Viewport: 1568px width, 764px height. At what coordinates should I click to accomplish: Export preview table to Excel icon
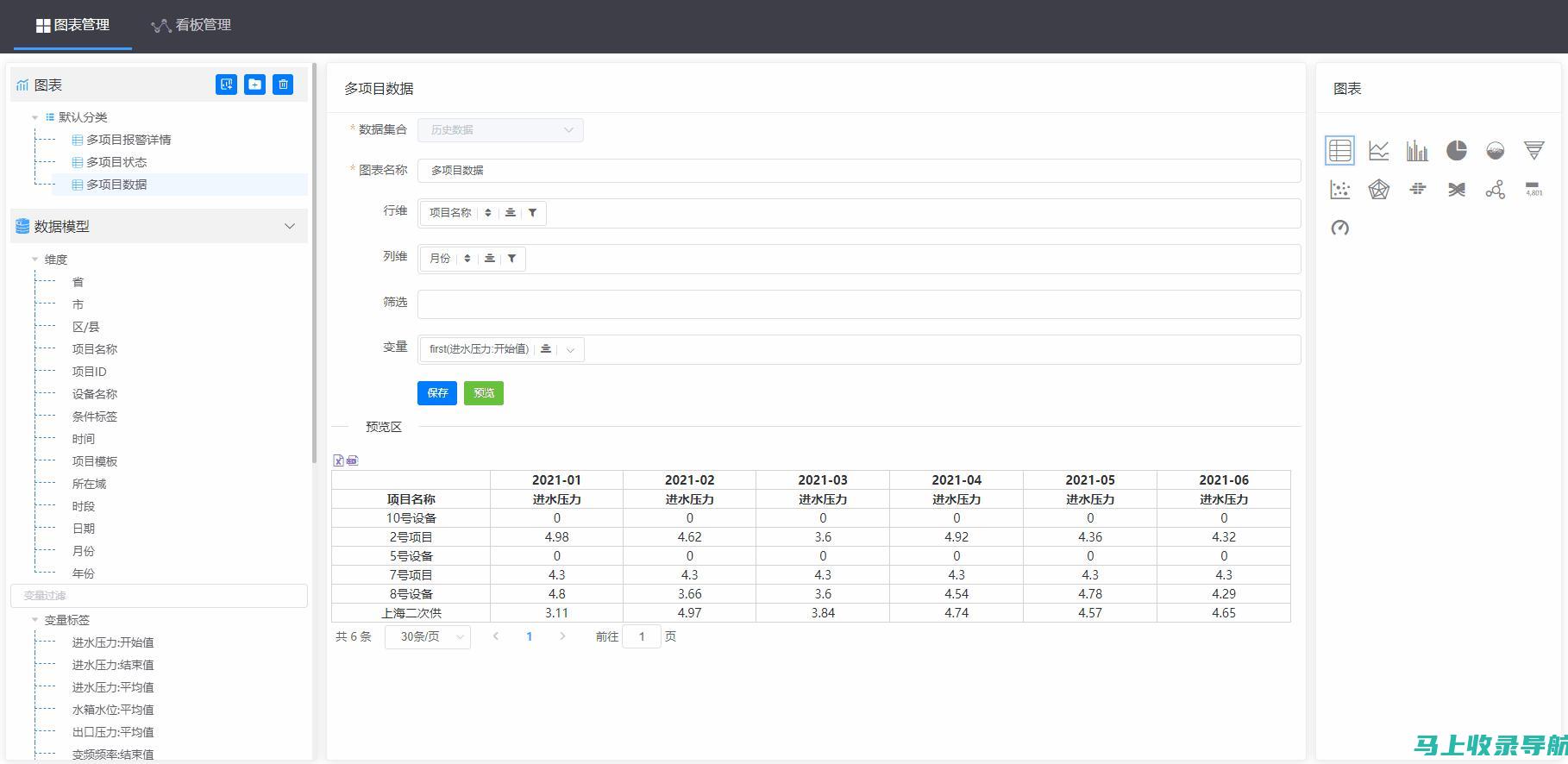(x=339, y=460)
